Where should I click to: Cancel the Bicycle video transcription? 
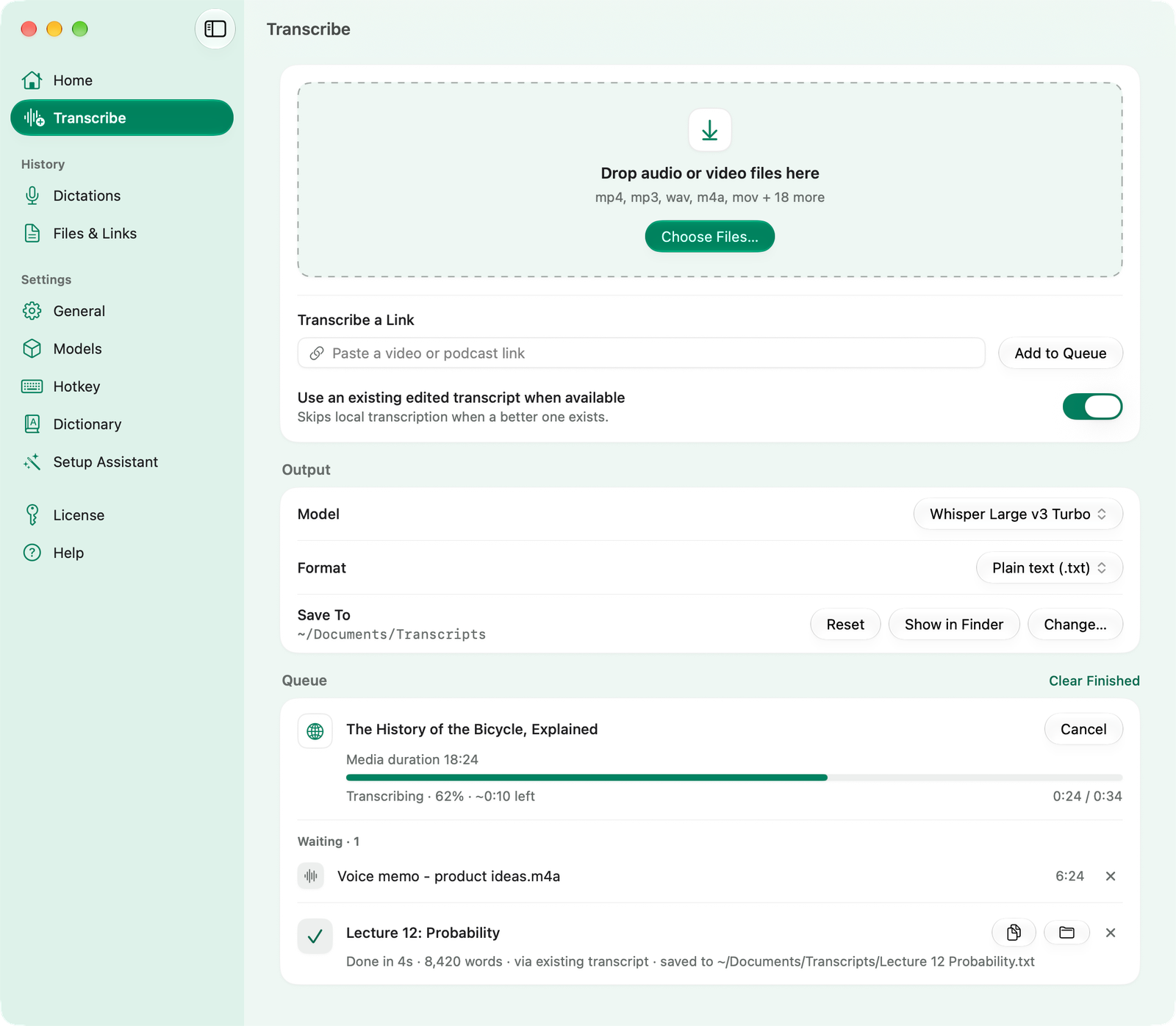pyautogui.click(x=1083, y=729)
